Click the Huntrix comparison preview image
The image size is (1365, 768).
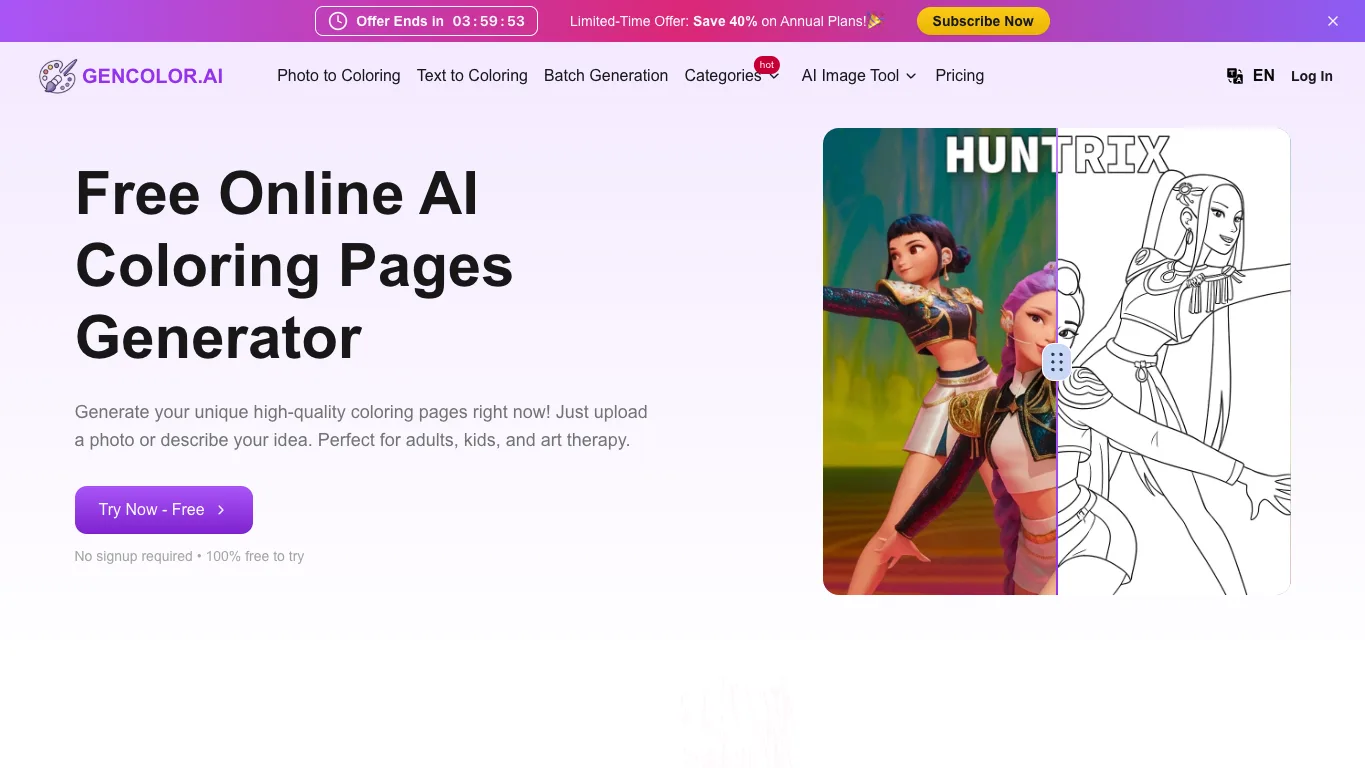pos(1057,361)
